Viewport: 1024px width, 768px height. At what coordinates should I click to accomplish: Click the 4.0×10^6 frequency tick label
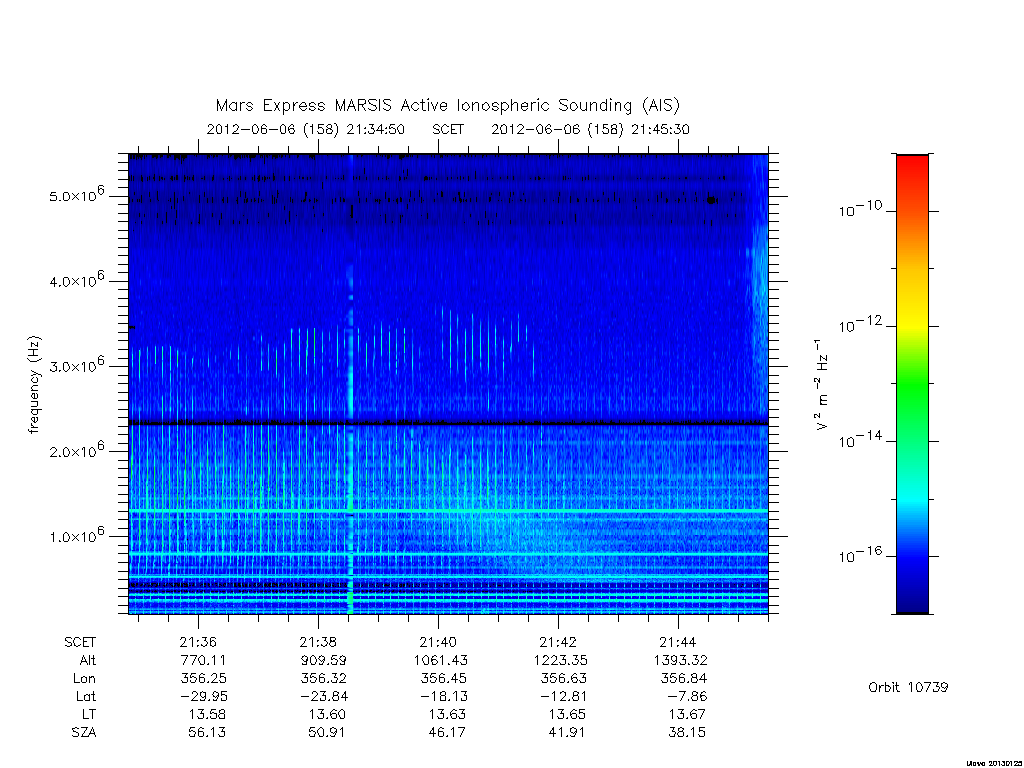[76, 281]
